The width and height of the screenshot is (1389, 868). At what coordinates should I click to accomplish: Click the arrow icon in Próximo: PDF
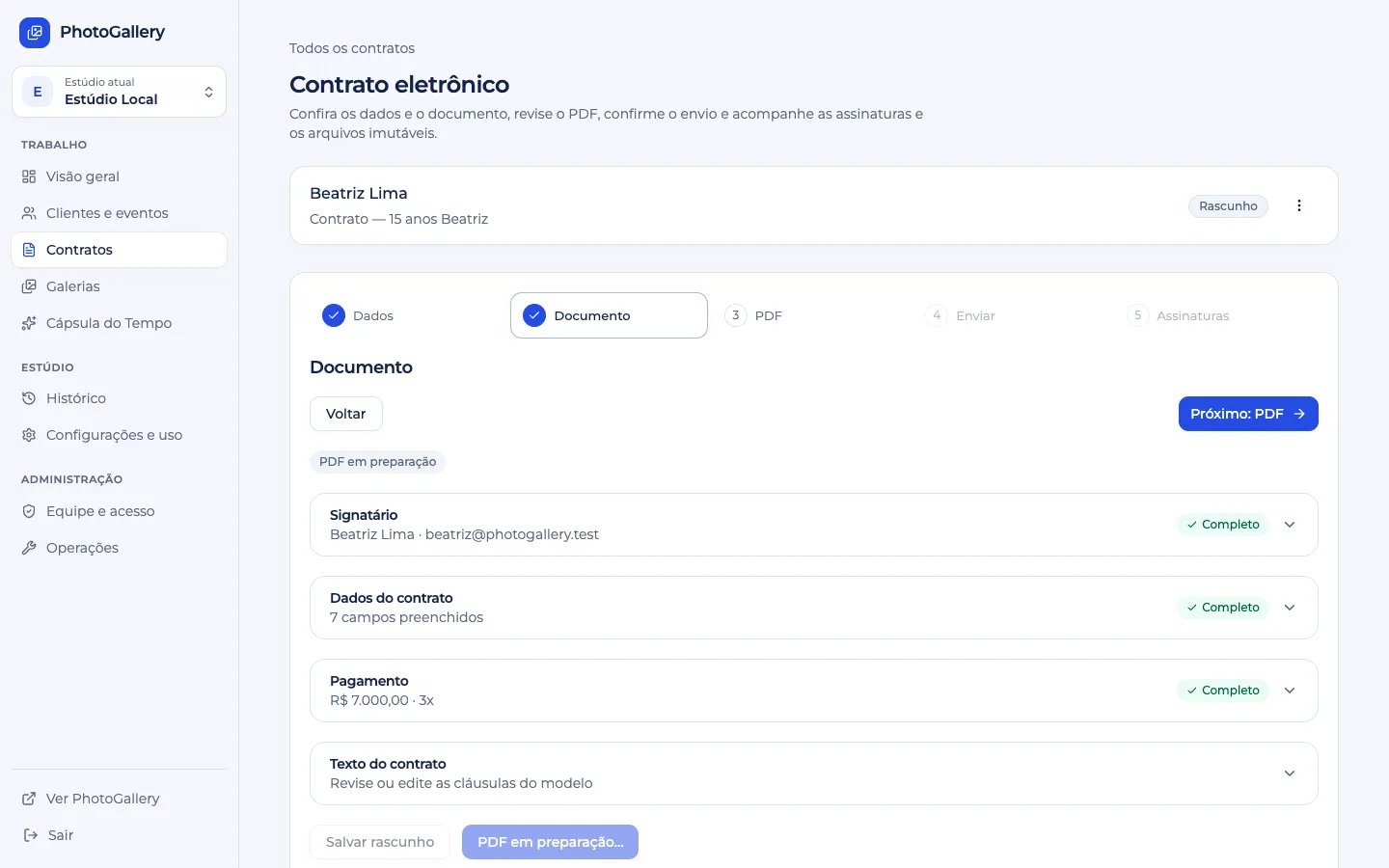point(1299,414)
